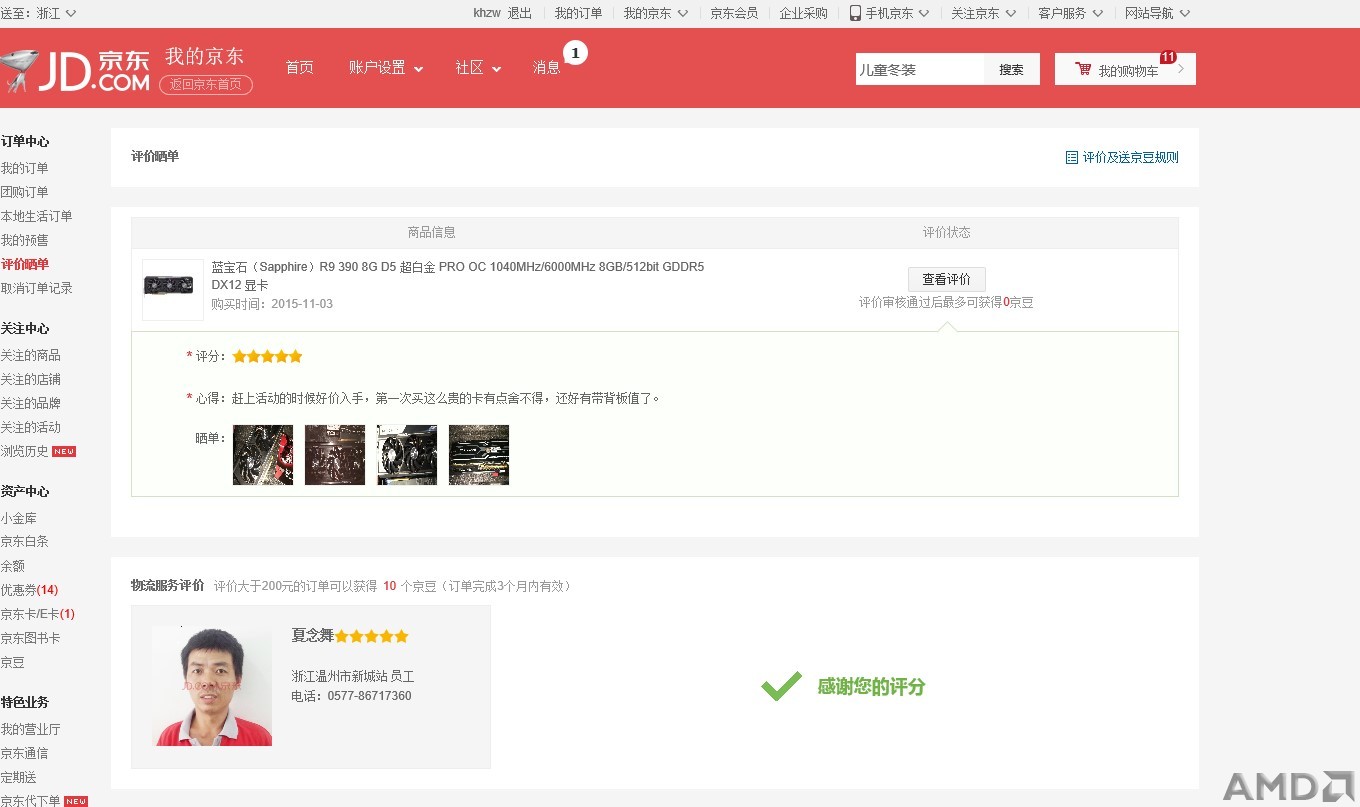
Task: Open the fourth review photo
Action: (479, 455)
